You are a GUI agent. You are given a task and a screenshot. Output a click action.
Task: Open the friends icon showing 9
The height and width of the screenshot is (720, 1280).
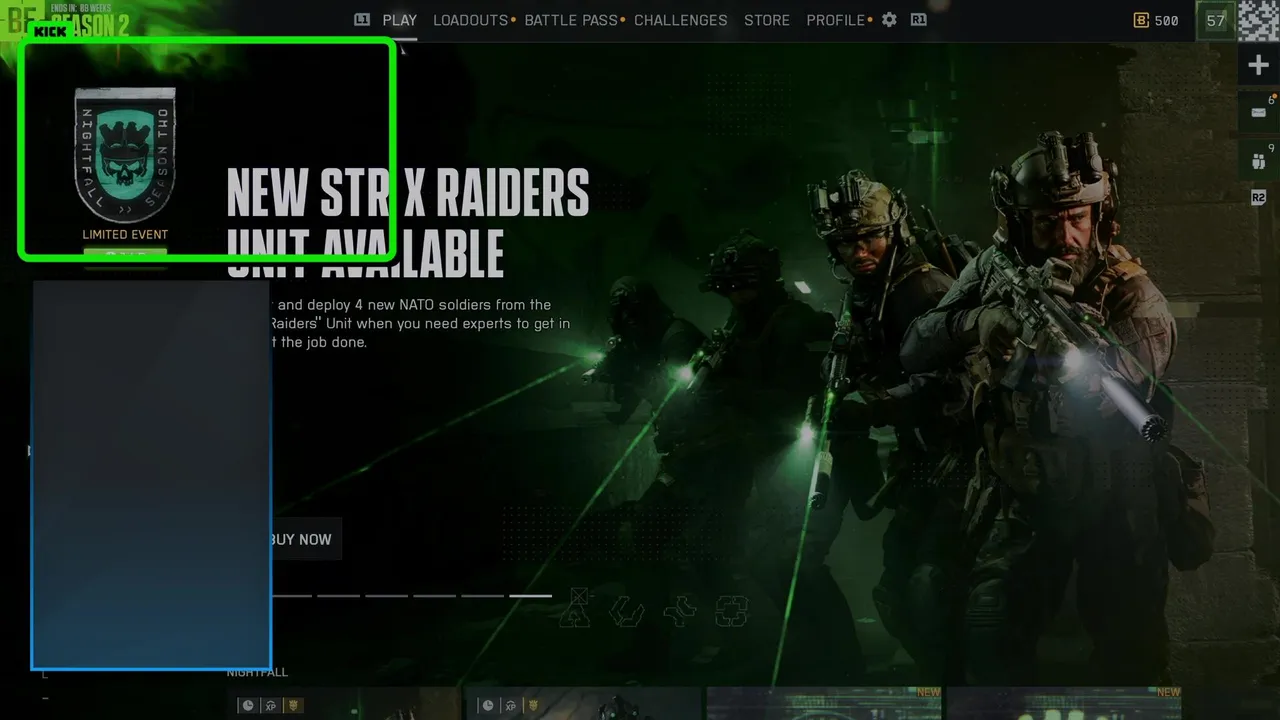pos(1259,160)
